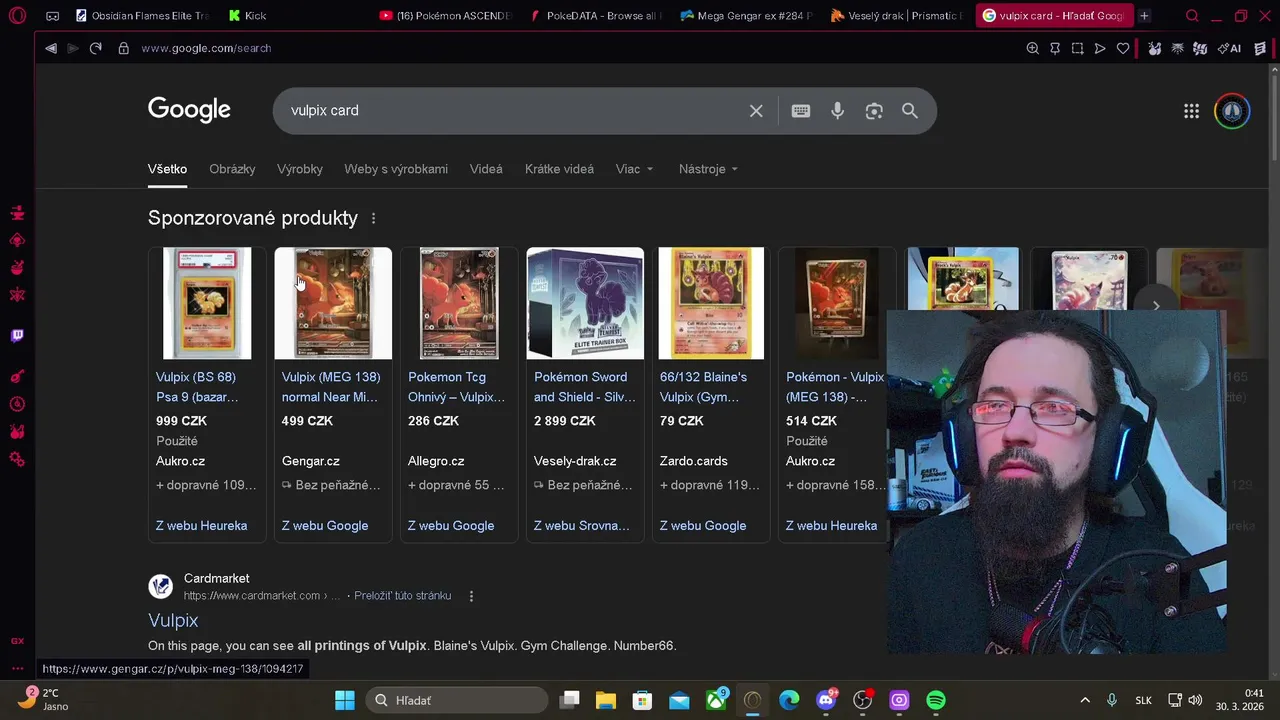1280x720 pixels.
Task: Open the Opera GX workspaces icon
Action: point(53,16)
